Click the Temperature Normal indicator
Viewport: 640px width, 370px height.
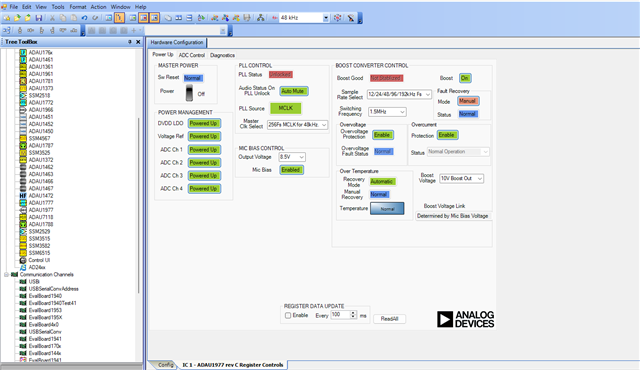click(x=387, y=208)
